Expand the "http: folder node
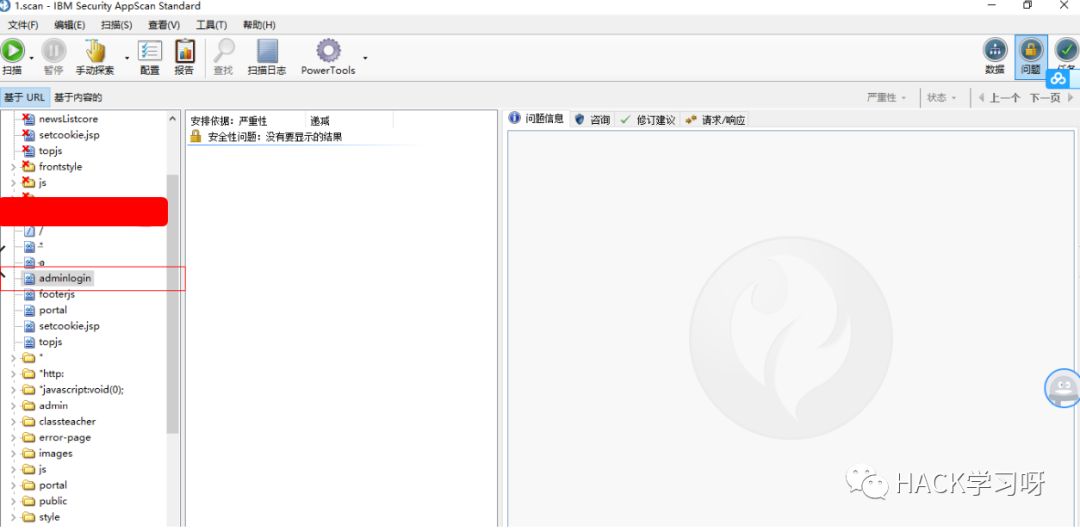The width and height of the screenshot is (1080, 531). [13, 373]
